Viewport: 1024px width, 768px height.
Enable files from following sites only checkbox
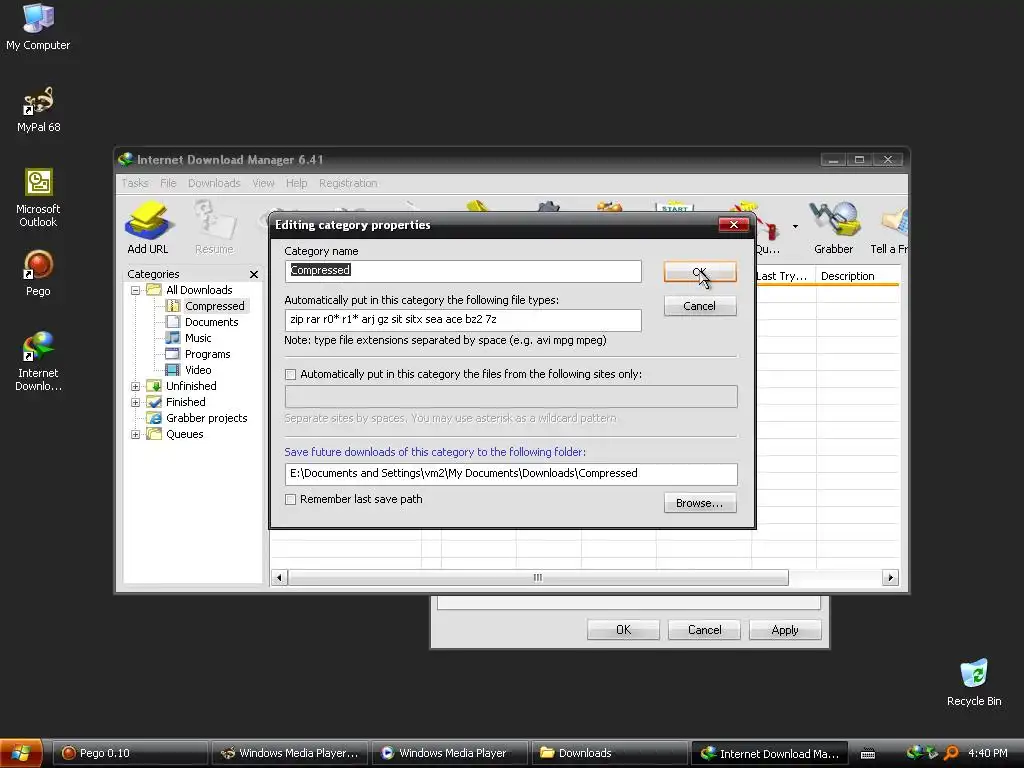point(291,374)
